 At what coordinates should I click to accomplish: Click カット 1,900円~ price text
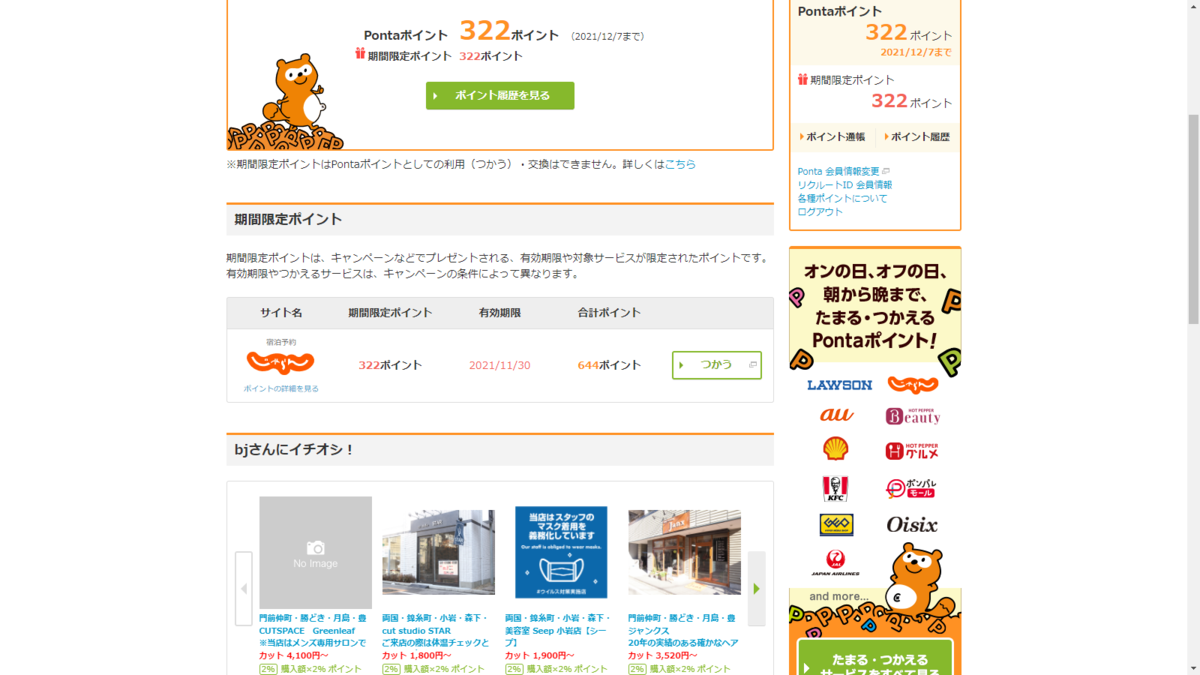point(540,656)
